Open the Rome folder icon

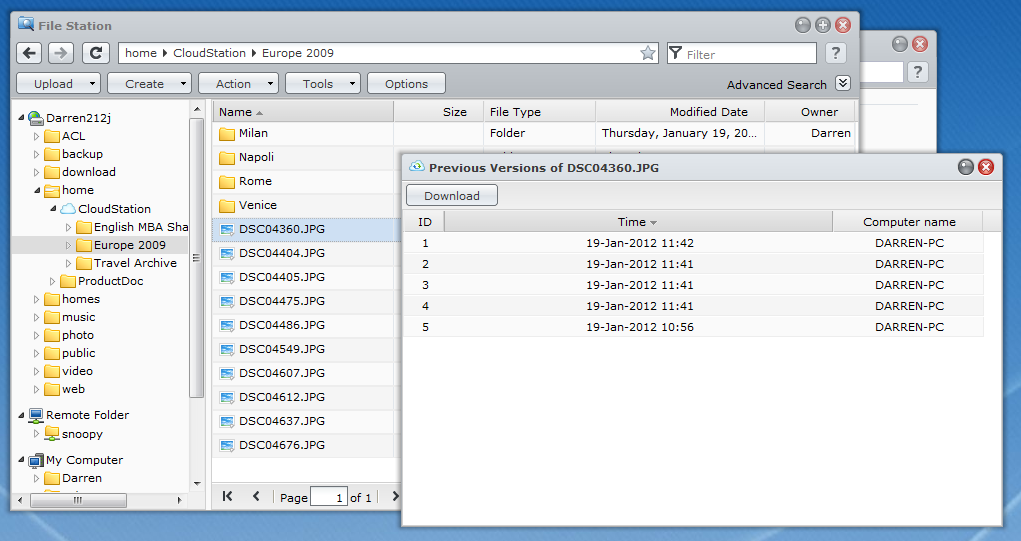click(227, 182)
